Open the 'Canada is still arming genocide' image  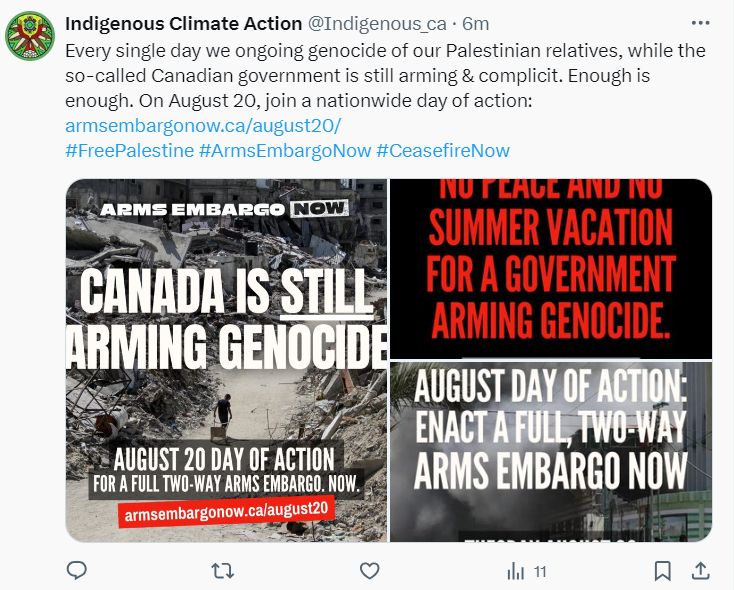[x=226, y=360]
